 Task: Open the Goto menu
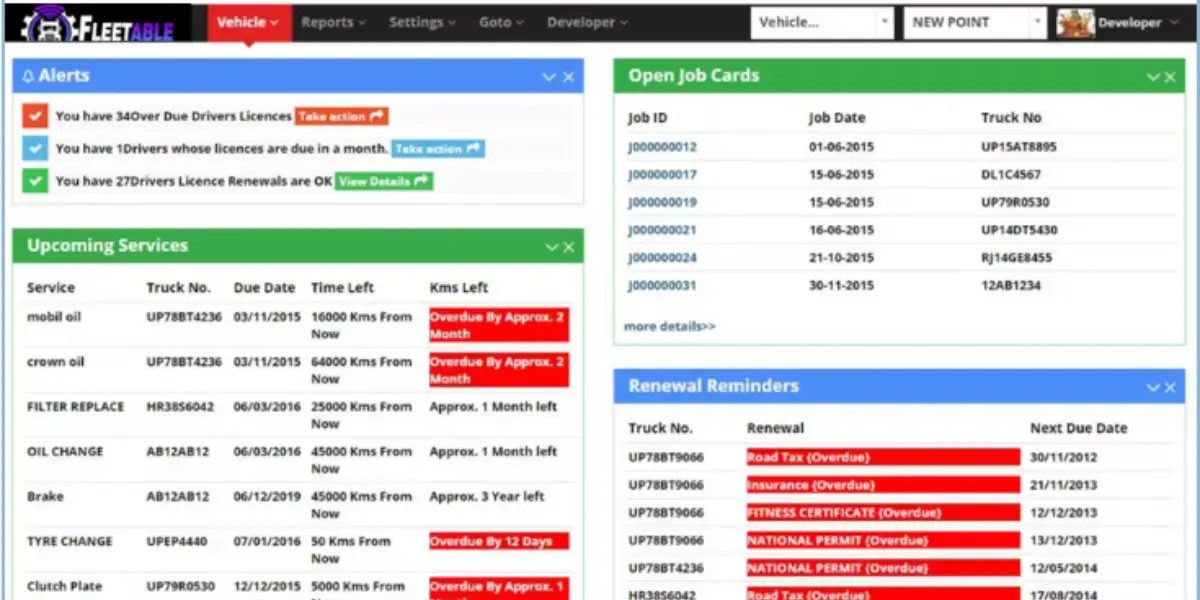(502, 22)
